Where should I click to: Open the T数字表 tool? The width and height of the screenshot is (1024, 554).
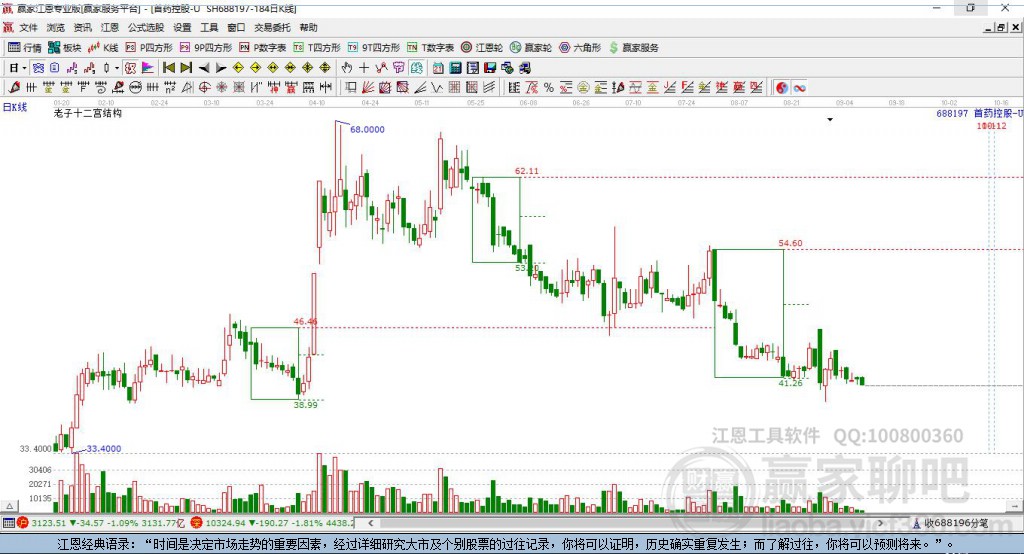tap(430, 48)
